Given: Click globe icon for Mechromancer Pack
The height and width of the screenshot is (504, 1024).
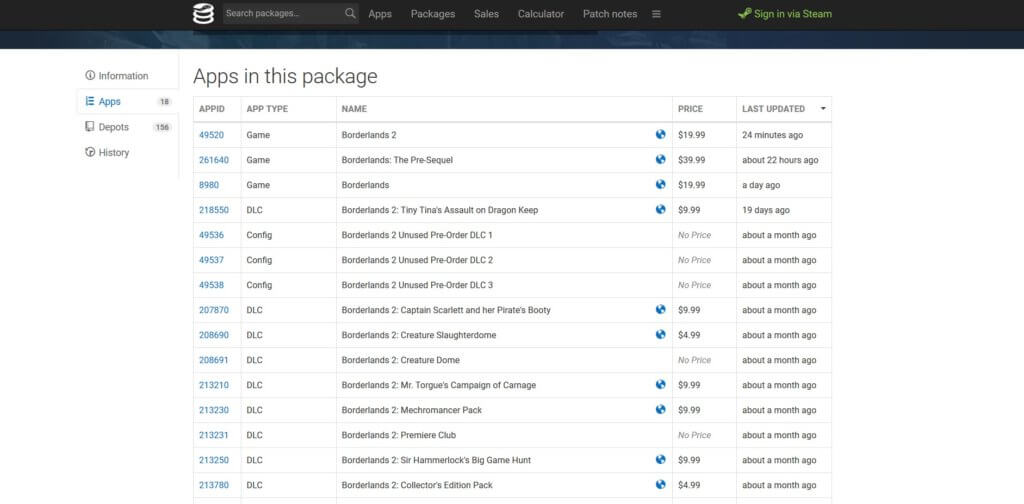Looking at the screenshot, I should click(x=660, y=410).
